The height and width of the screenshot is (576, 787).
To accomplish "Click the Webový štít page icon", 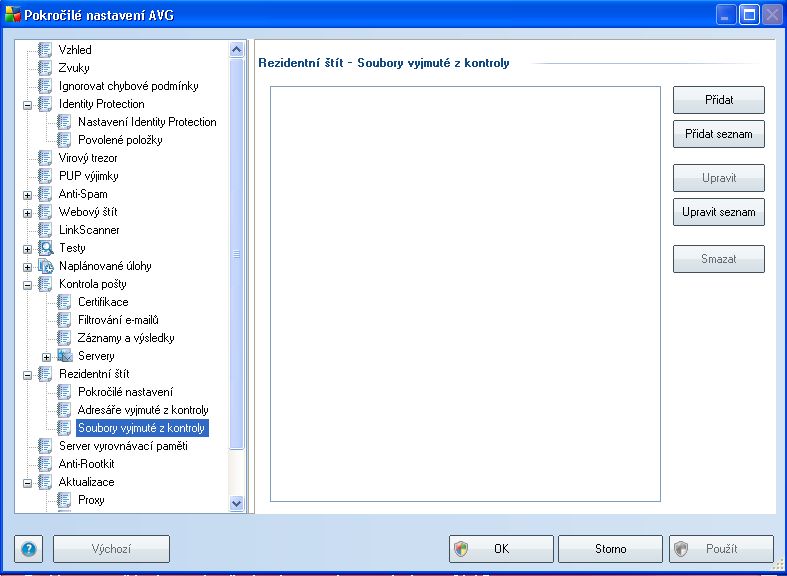I will coord(45,212).
